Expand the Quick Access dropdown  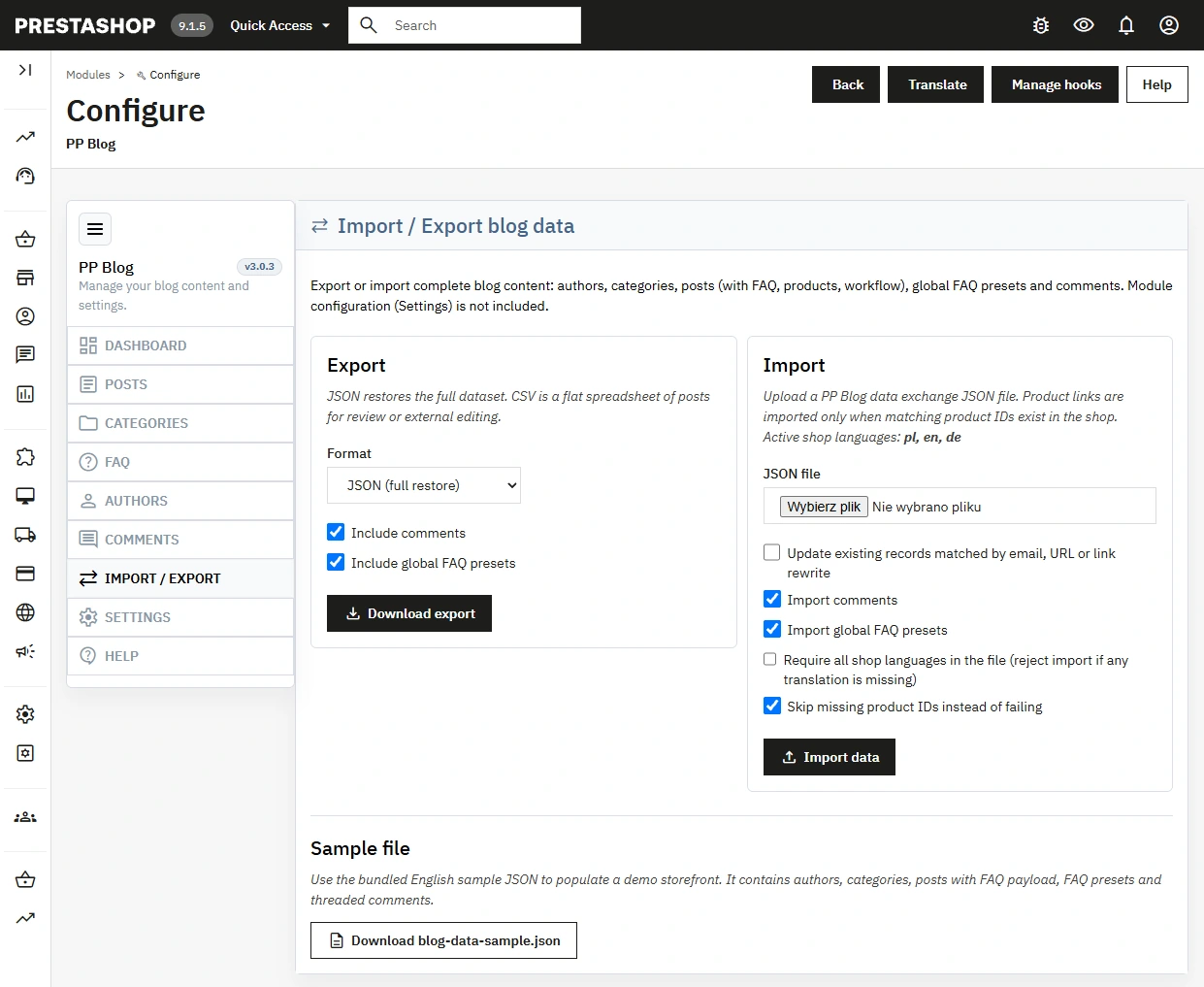[279, 25]
